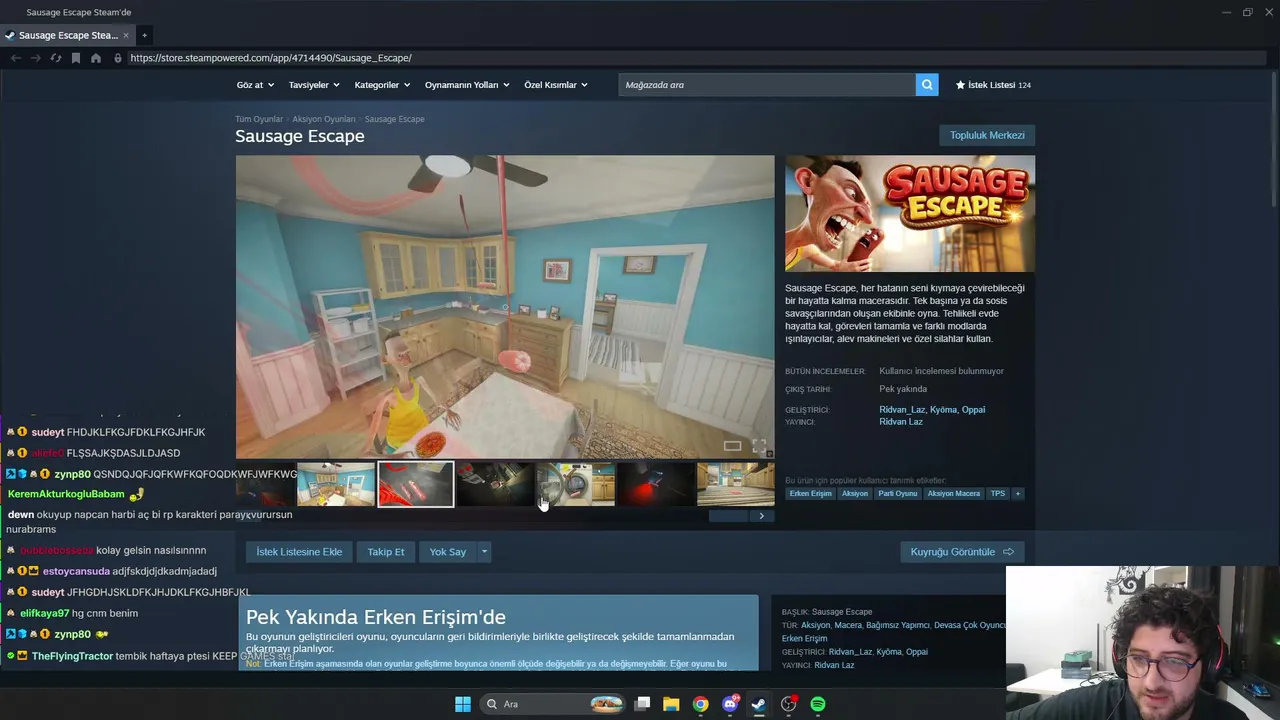Go back with the browser back arrow
Image resolution: width=1280 pixels, height=720 pixels.
tap(16, 58)
